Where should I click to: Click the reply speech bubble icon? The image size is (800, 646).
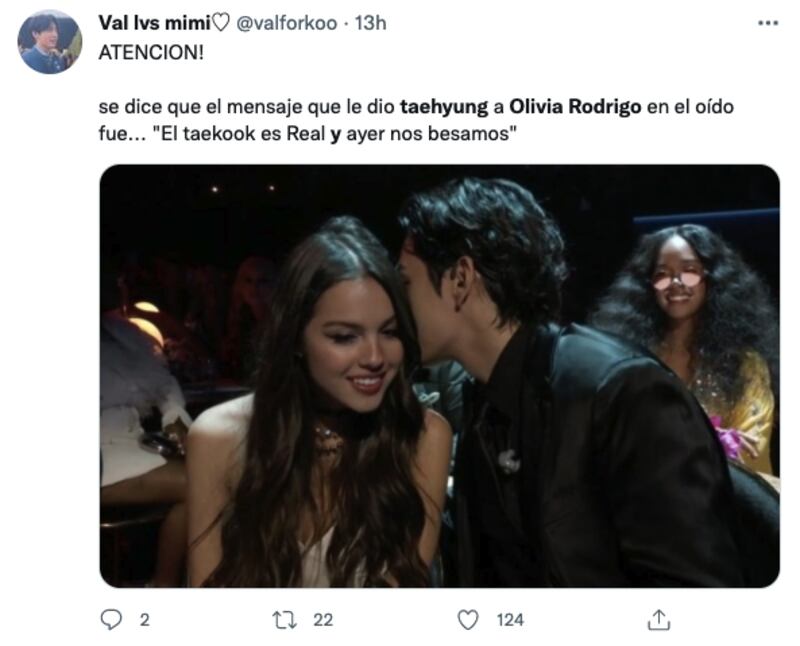click(112, 620)
